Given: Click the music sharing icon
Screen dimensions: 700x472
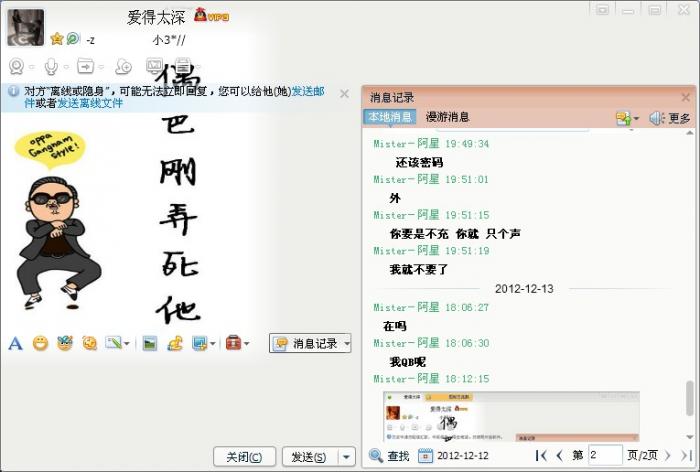Looking at the screenshot, I should (x=175, y=343).
